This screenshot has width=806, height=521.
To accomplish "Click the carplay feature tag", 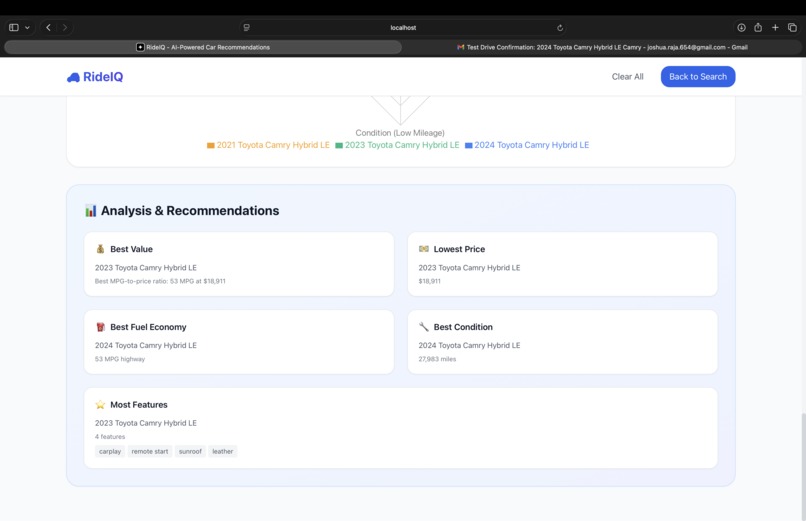I will tap(110, 451).
